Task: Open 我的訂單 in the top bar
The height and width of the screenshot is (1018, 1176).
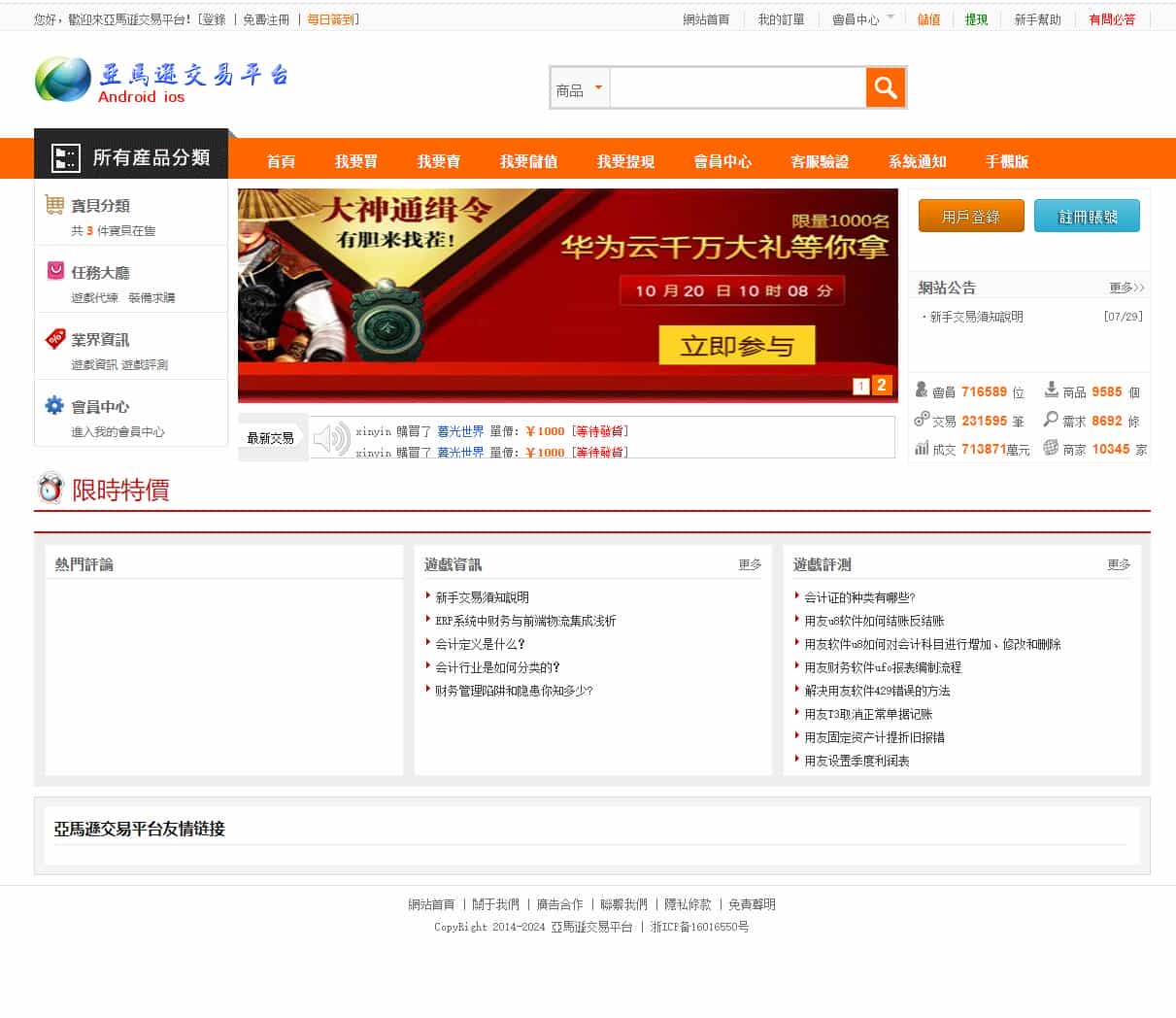Action: point(781,19)
